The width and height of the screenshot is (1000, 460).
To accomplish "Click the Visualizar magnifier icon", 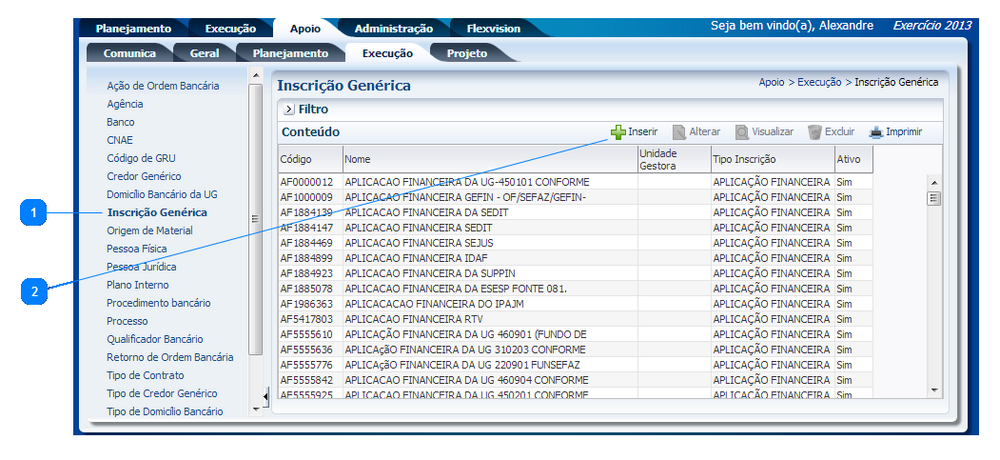I will [x=742, y=132].
